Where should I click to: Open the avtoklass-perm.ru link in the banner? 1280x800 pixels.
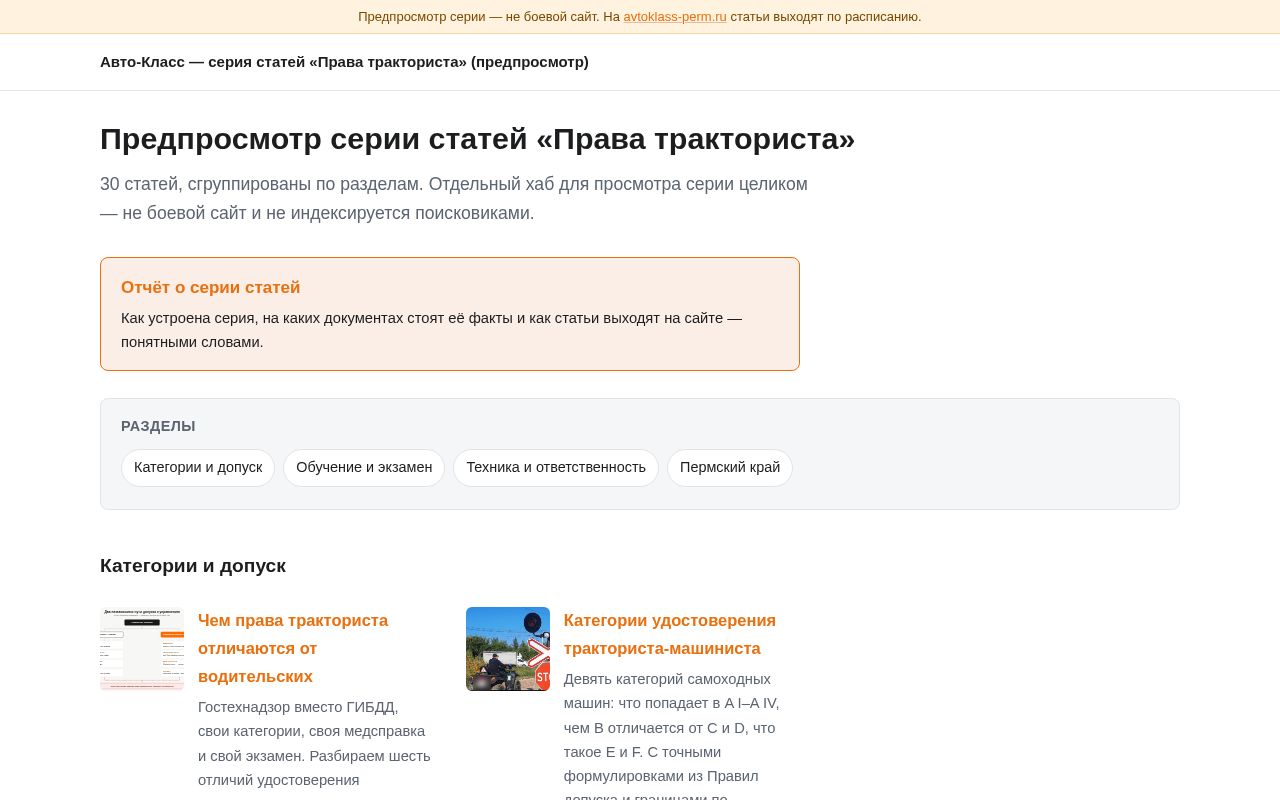(x=675, y=17)
